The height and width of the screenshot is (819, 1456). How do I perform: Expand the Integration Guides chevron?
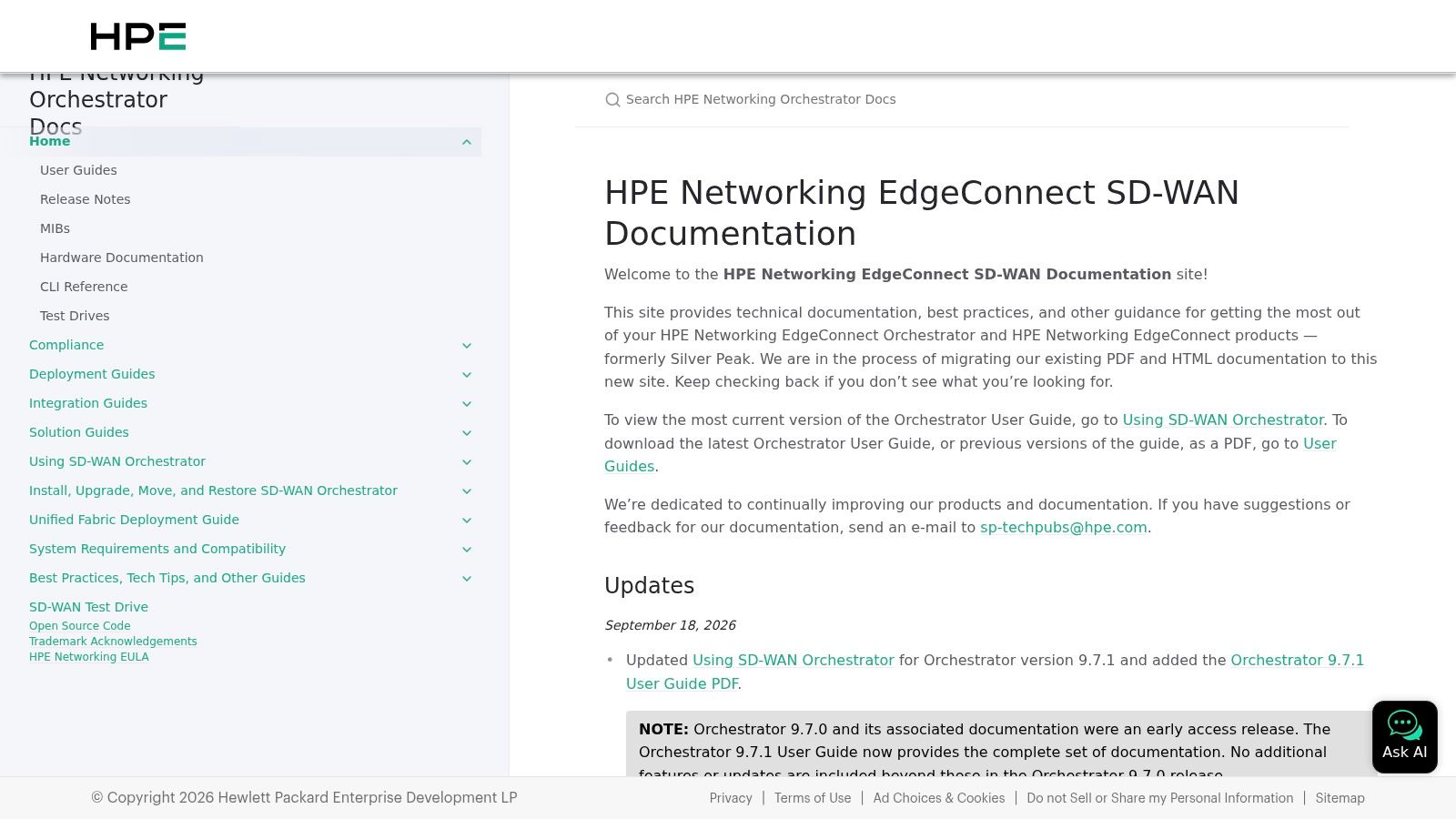[467, 404]
